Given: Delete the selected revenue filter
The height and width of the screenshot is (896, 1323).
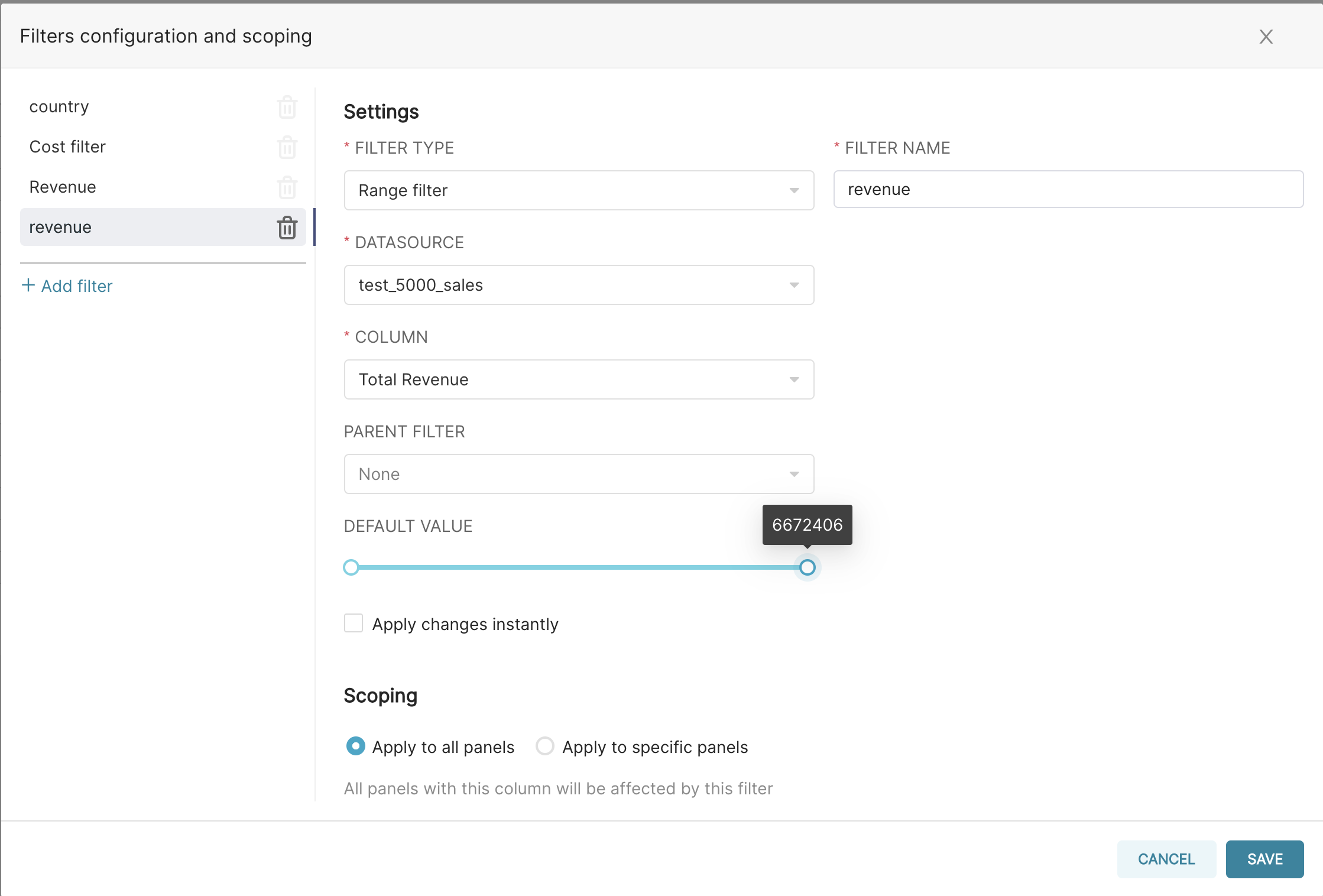Looking at the screenshot, I should point(287,228).
